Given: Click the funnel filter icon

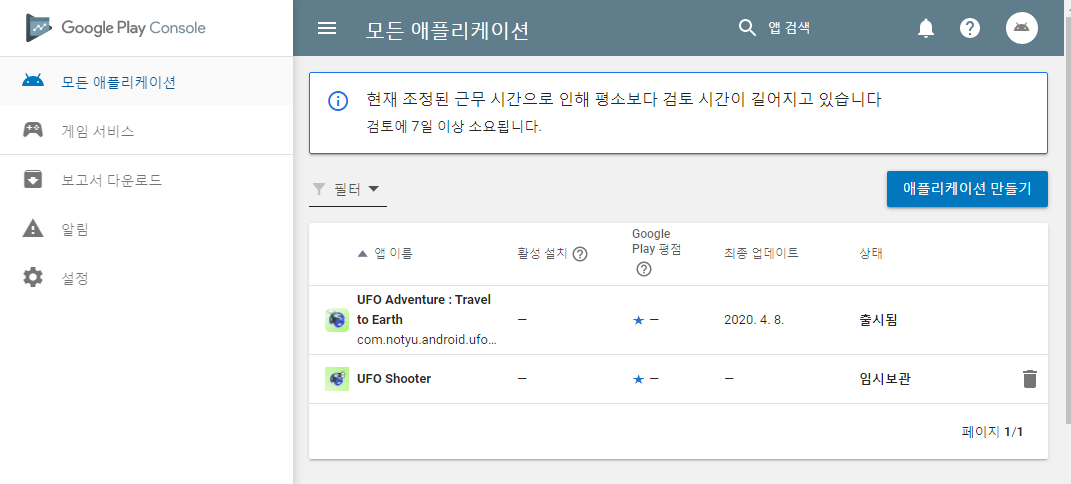Looking at the screenshot, I should pos(318,189).
